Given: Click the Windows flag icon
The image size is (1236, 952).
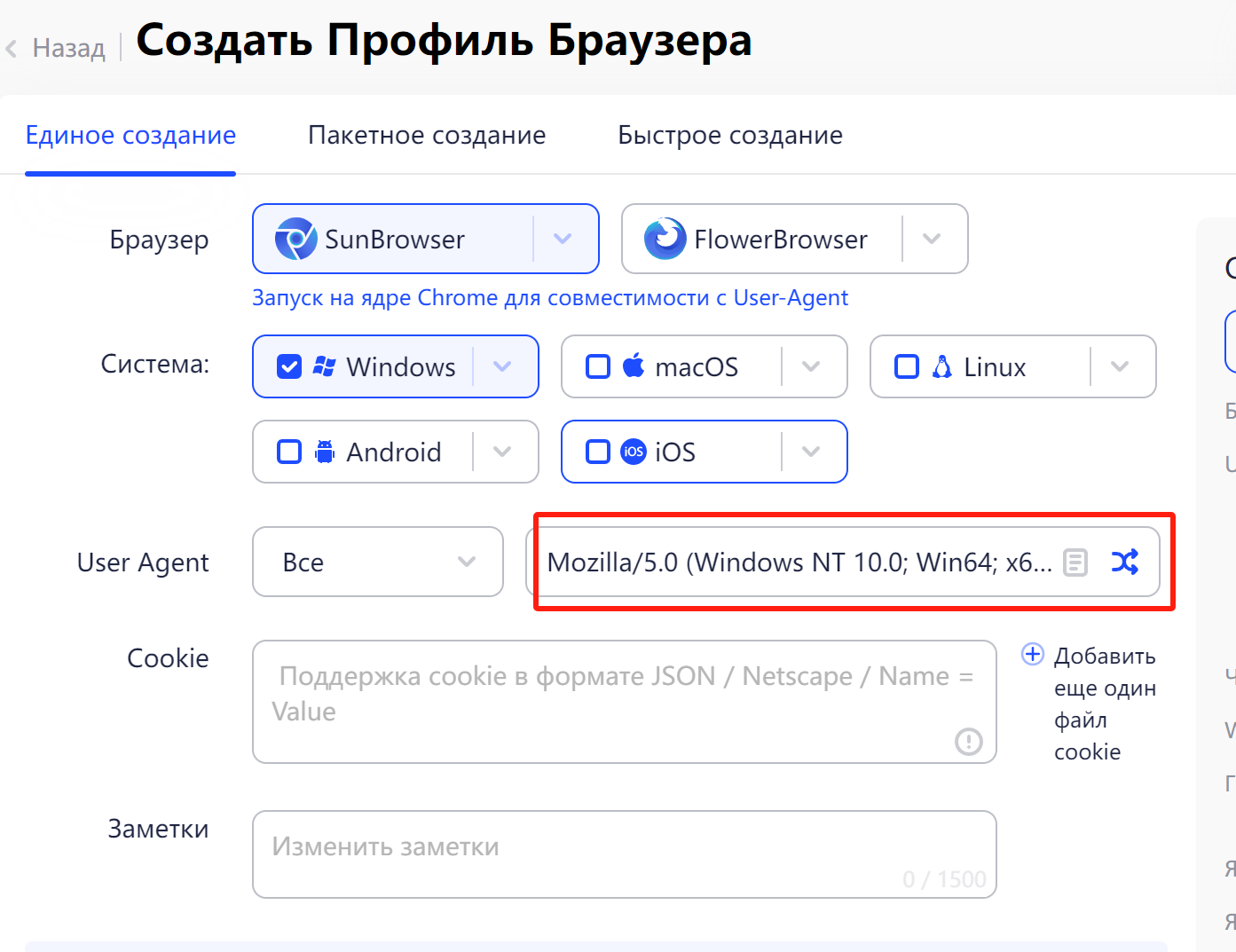Looking at the screenshot, I should click(325, 366).
